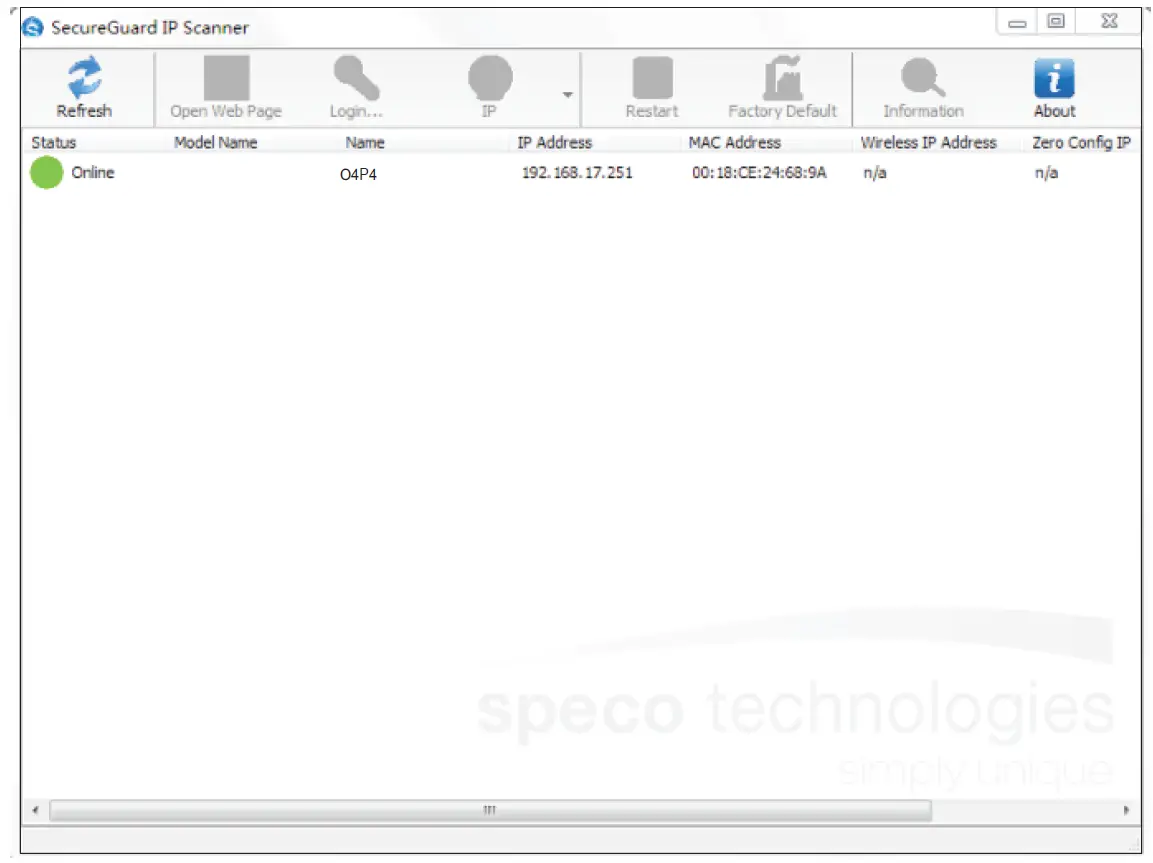Sort devices by MAC Address column

pyautogui.click(x=735, y=142)
